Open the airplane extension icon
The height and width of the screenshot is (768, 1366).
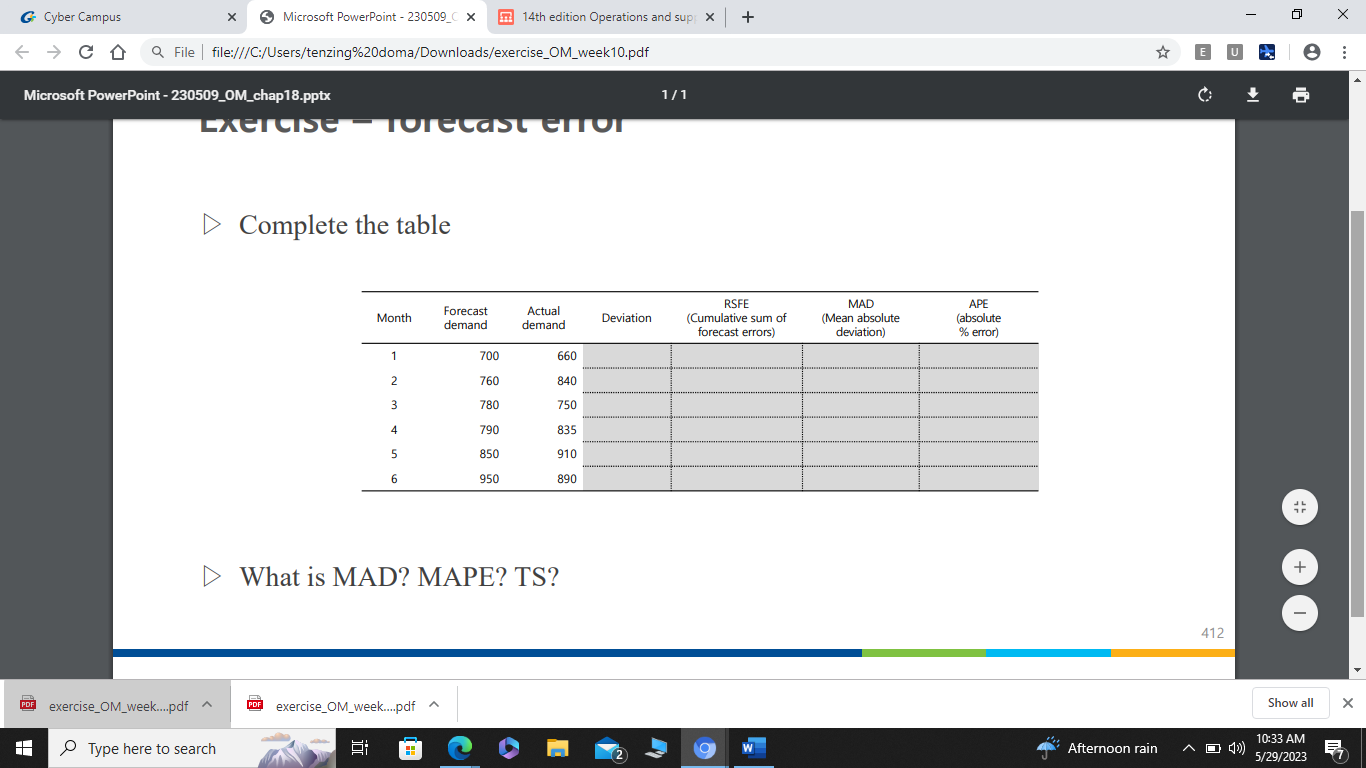click(x=1267, y=51)
